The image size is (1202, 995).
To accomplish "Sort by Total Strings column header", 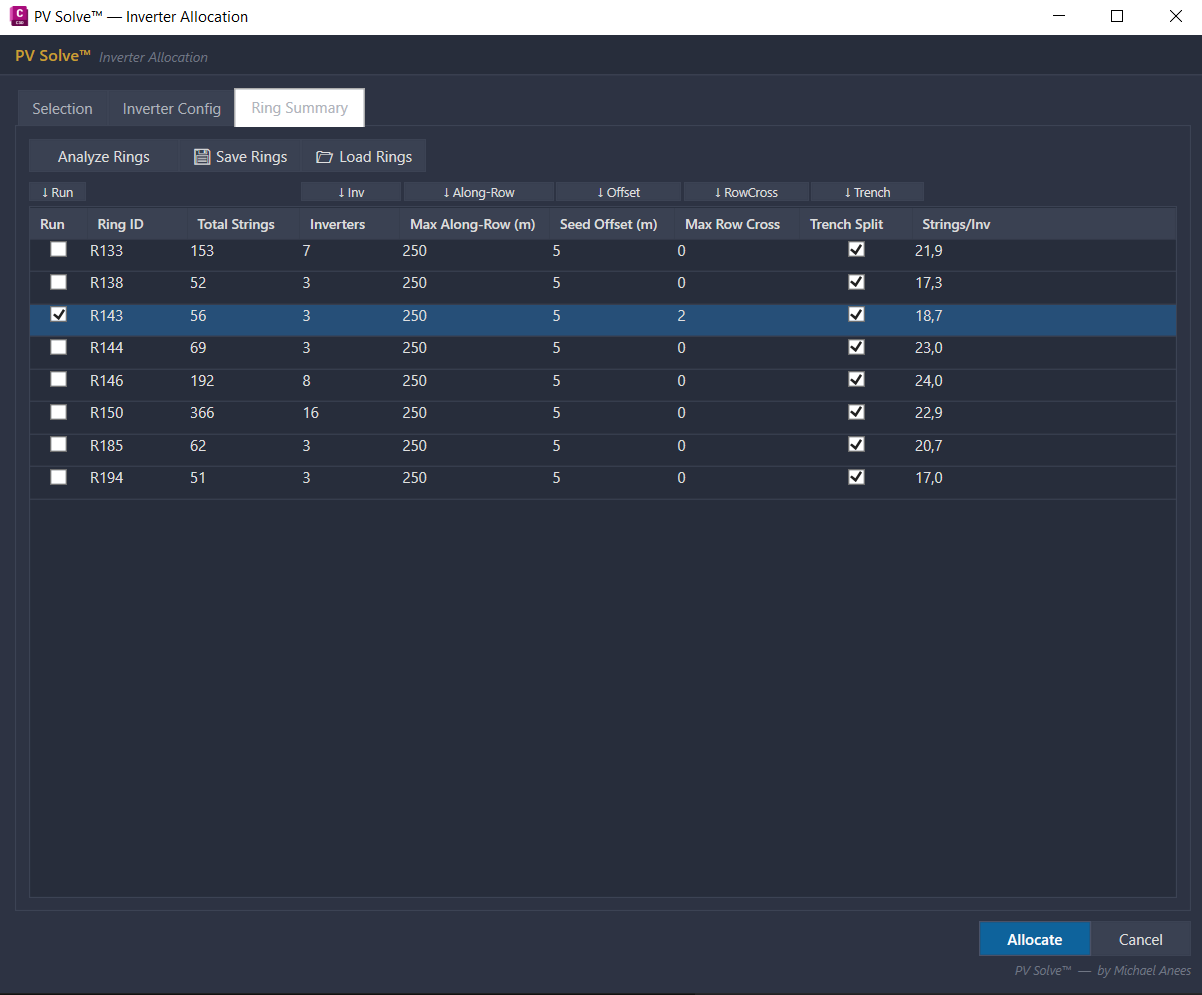I will tap(235, 225).
